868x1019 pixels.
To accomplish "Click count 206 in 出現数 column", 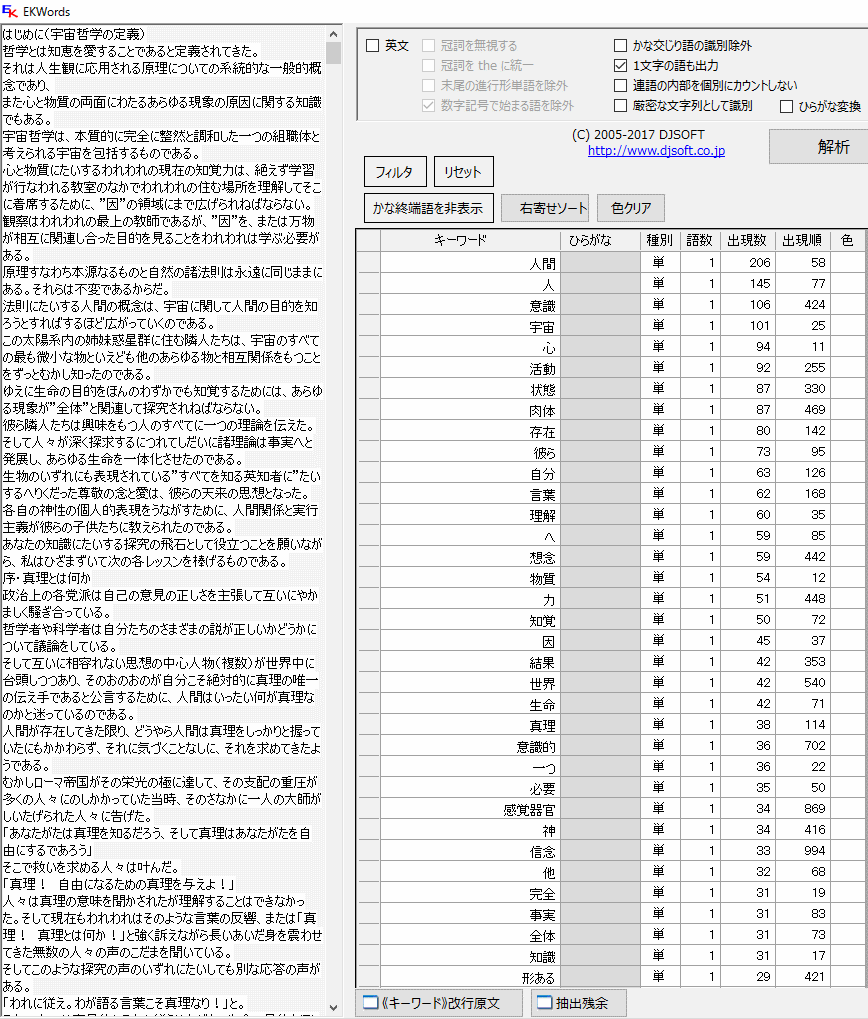I will [748, 263].
